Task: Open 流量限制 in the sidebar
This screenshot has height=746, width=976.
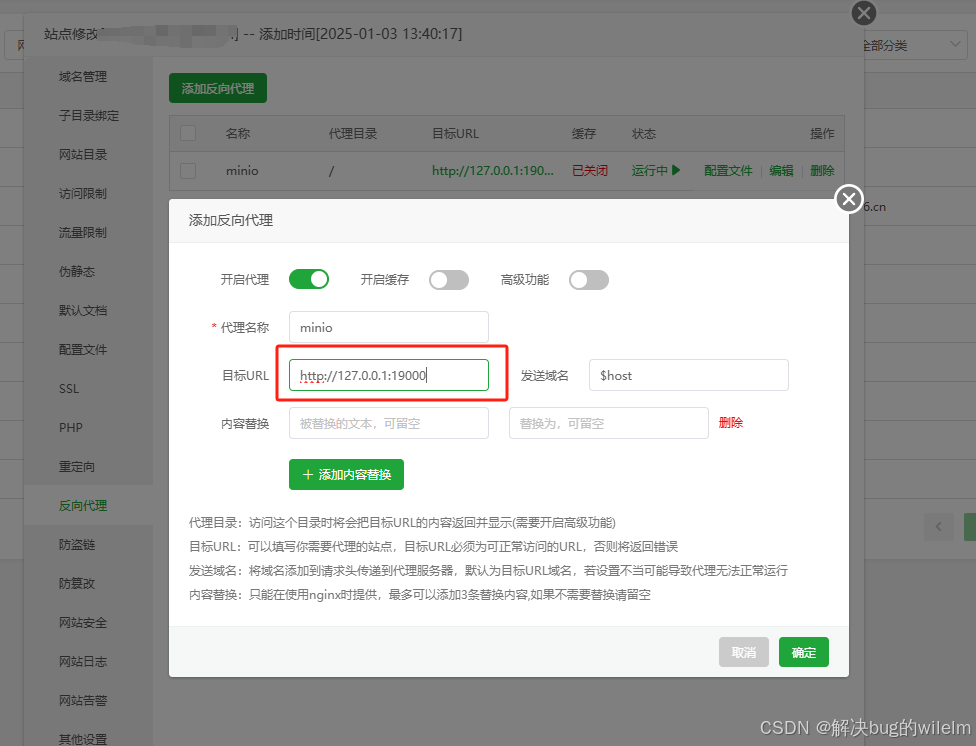Action: pyautogui.click(x=83, y=232)
